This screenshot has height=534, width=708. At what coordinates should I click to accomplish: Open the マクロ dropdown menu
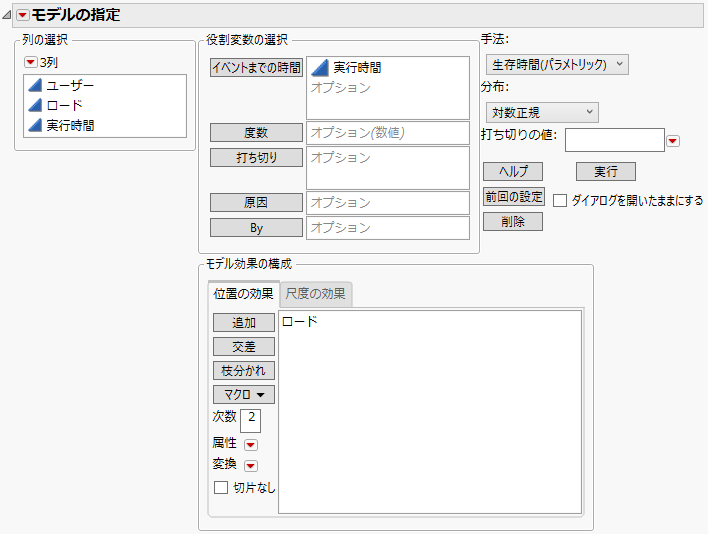click(244, 395)
